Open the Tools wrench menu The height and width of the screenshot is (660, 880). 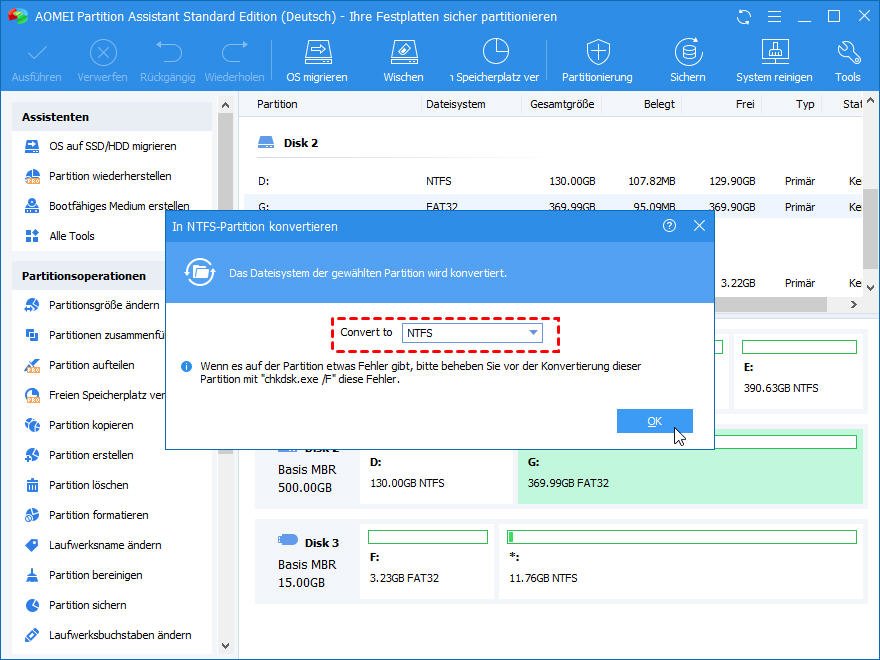[x=847, y=61]
